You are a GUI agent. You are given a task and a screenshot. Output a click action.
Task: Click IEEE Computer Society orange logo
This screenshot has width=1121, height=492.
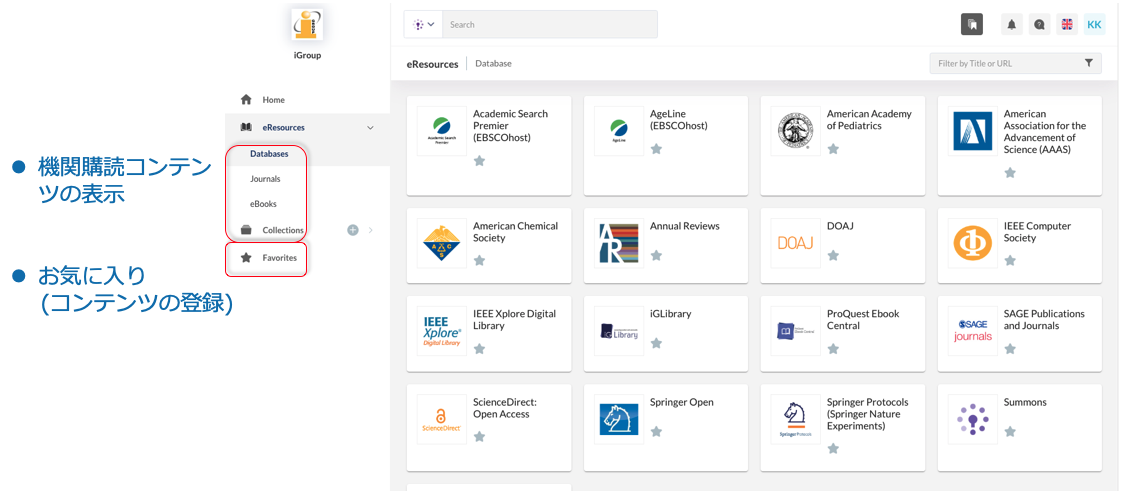tap(972, 243)
